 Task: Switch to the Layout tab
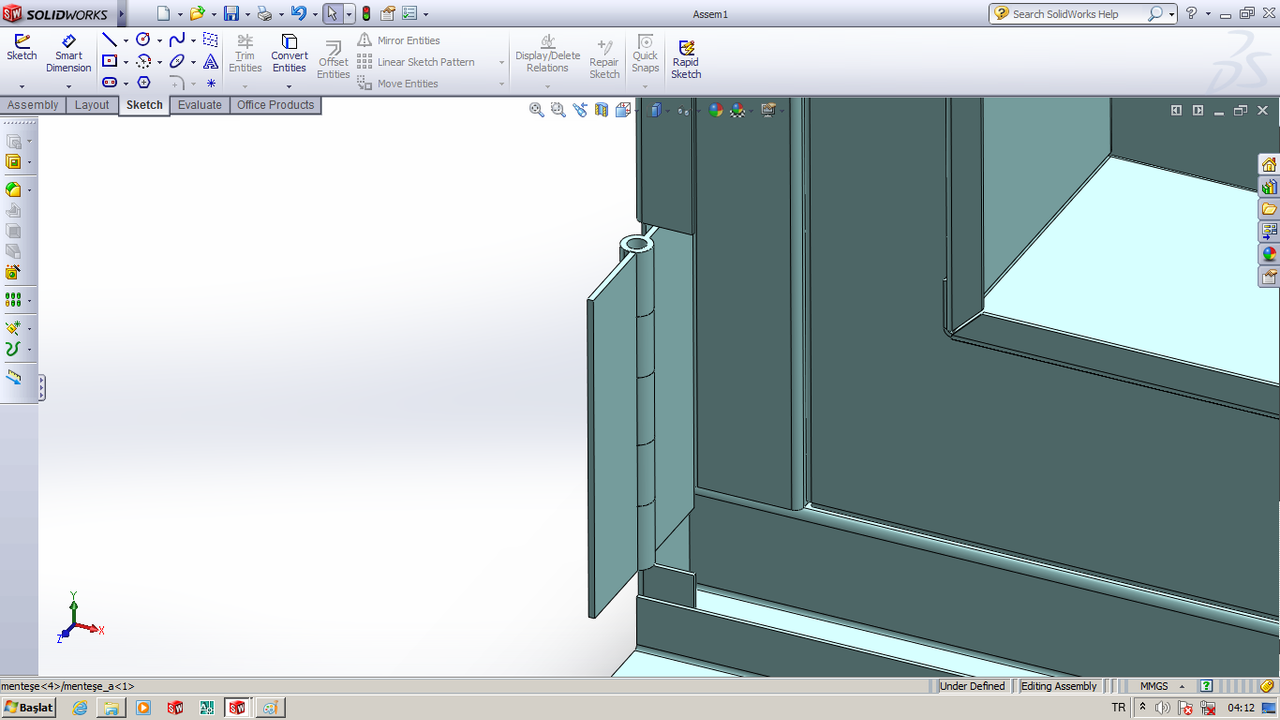(x=92, y=105)
